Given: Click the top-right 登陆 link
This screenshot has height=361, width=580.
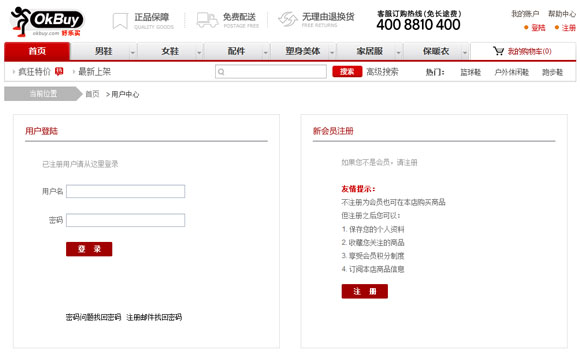Looking at the screenshot, I should tap(538, 28).
